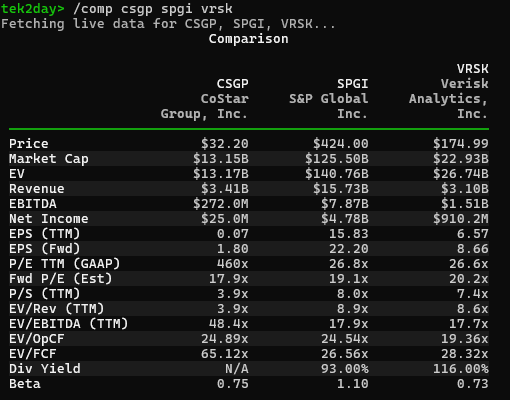
Task: Click EBITDA value $272.0M
Action: pyautogui.click(x=221, y=204)
